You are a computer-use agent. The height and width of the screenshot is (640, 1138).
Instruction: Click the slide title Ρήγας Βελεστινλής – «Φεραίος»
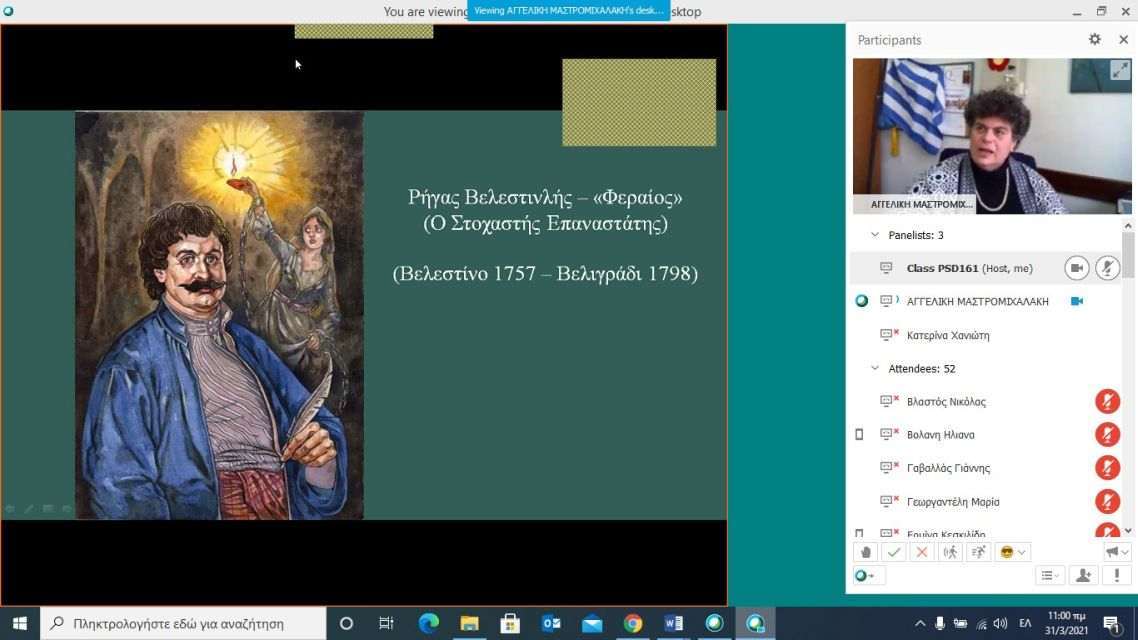coord(545,197)
